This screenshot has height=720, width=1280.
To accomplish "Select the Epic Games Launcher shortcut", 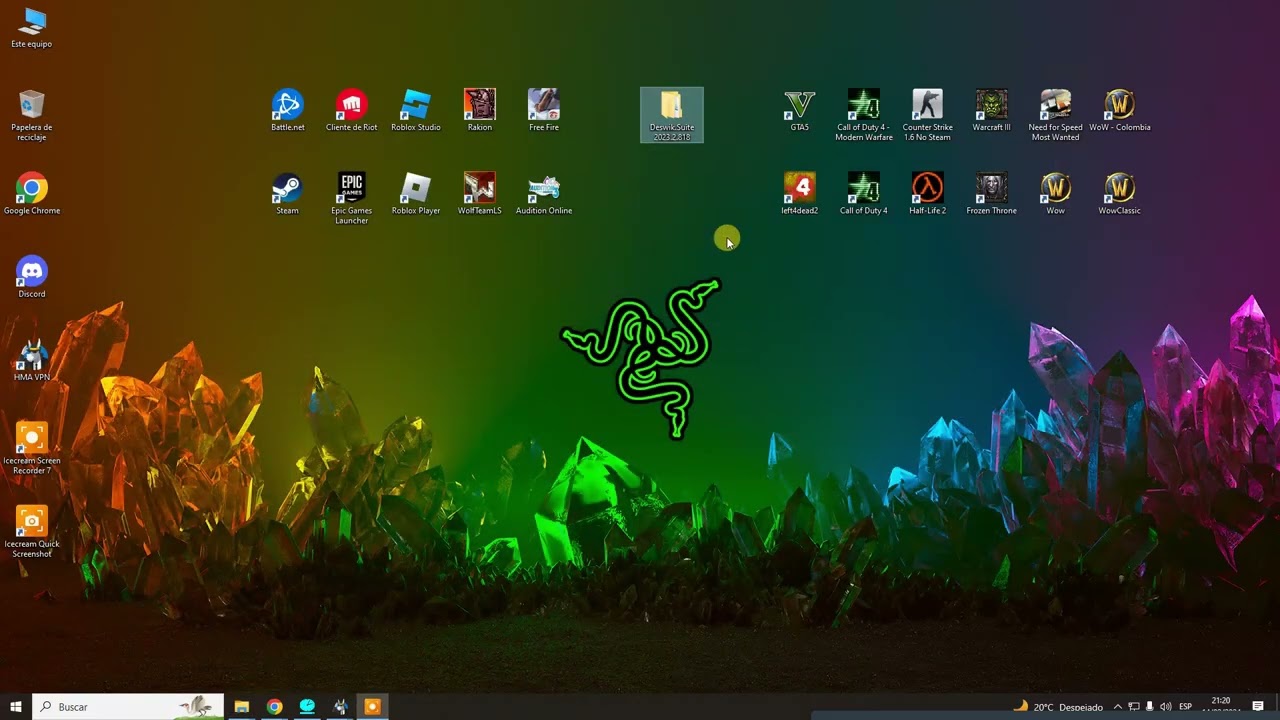I will point(352,198).
